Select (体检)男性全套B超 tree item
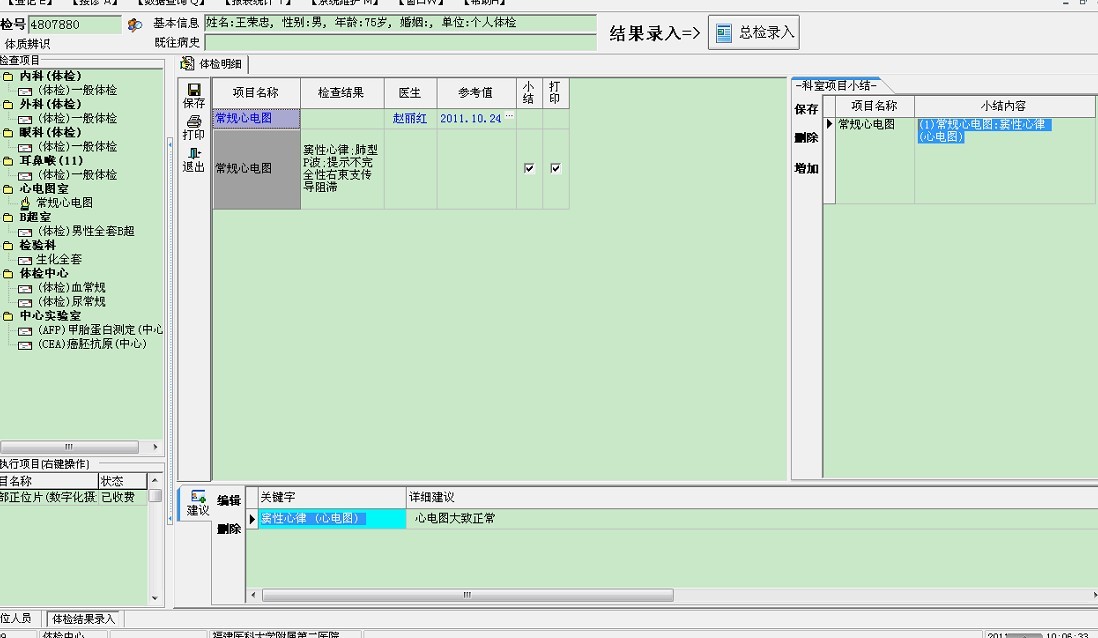 pyautogui.click(x=85, y=230)
